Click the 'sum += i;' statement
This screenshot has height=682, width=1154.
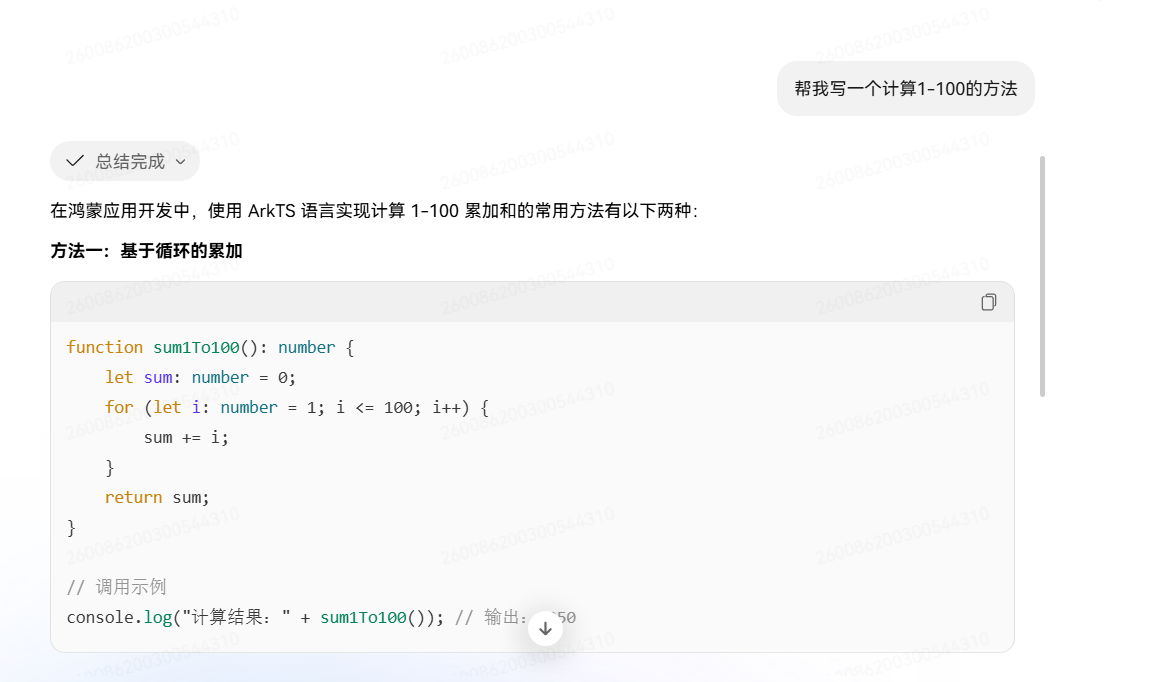[186, 437]
